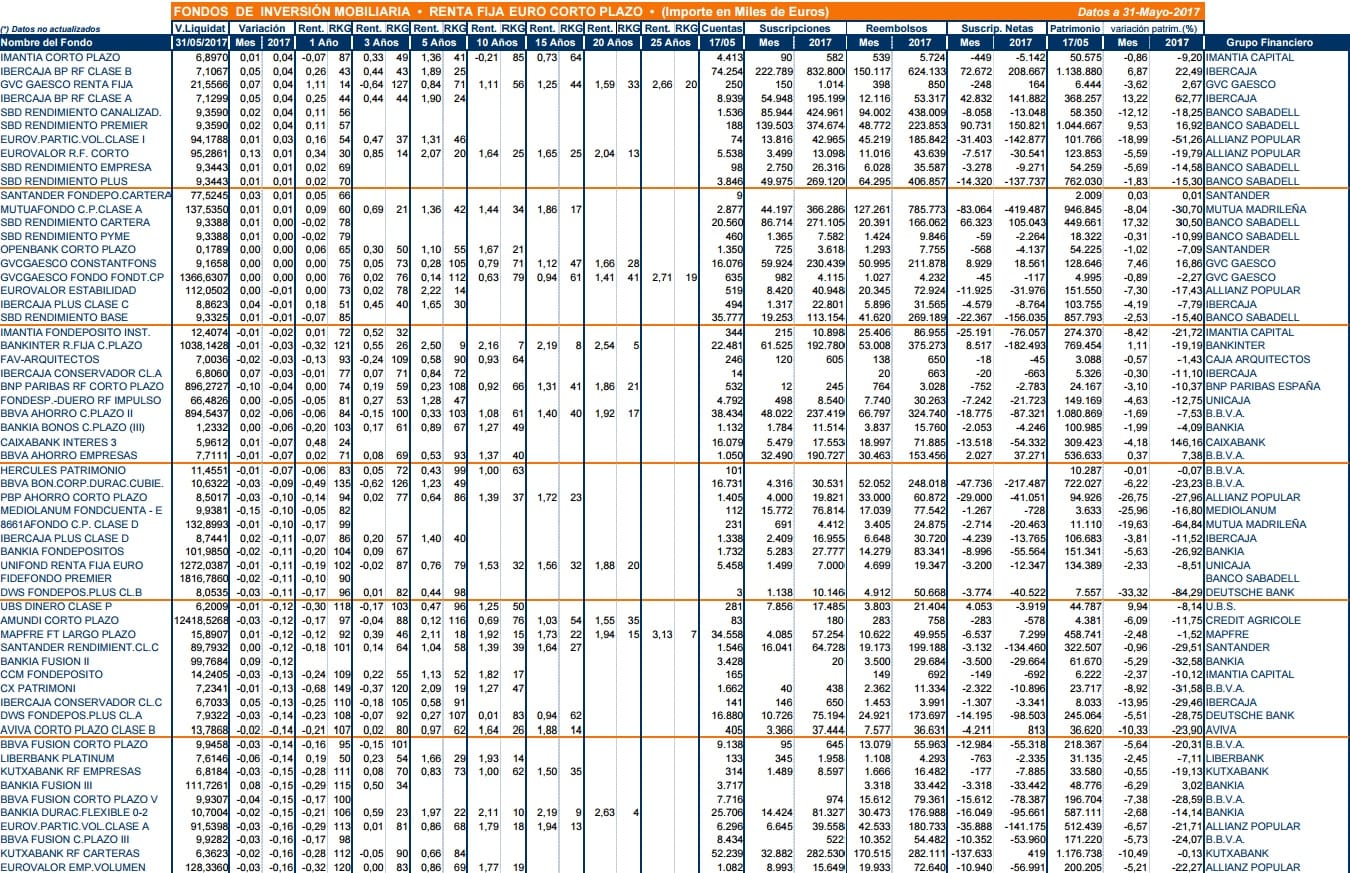Image resolution: width=1350 pixels, height=873 pixels.
Task: Click the 'Reembolsos' header cell
Action: click(x=898, y=30)
